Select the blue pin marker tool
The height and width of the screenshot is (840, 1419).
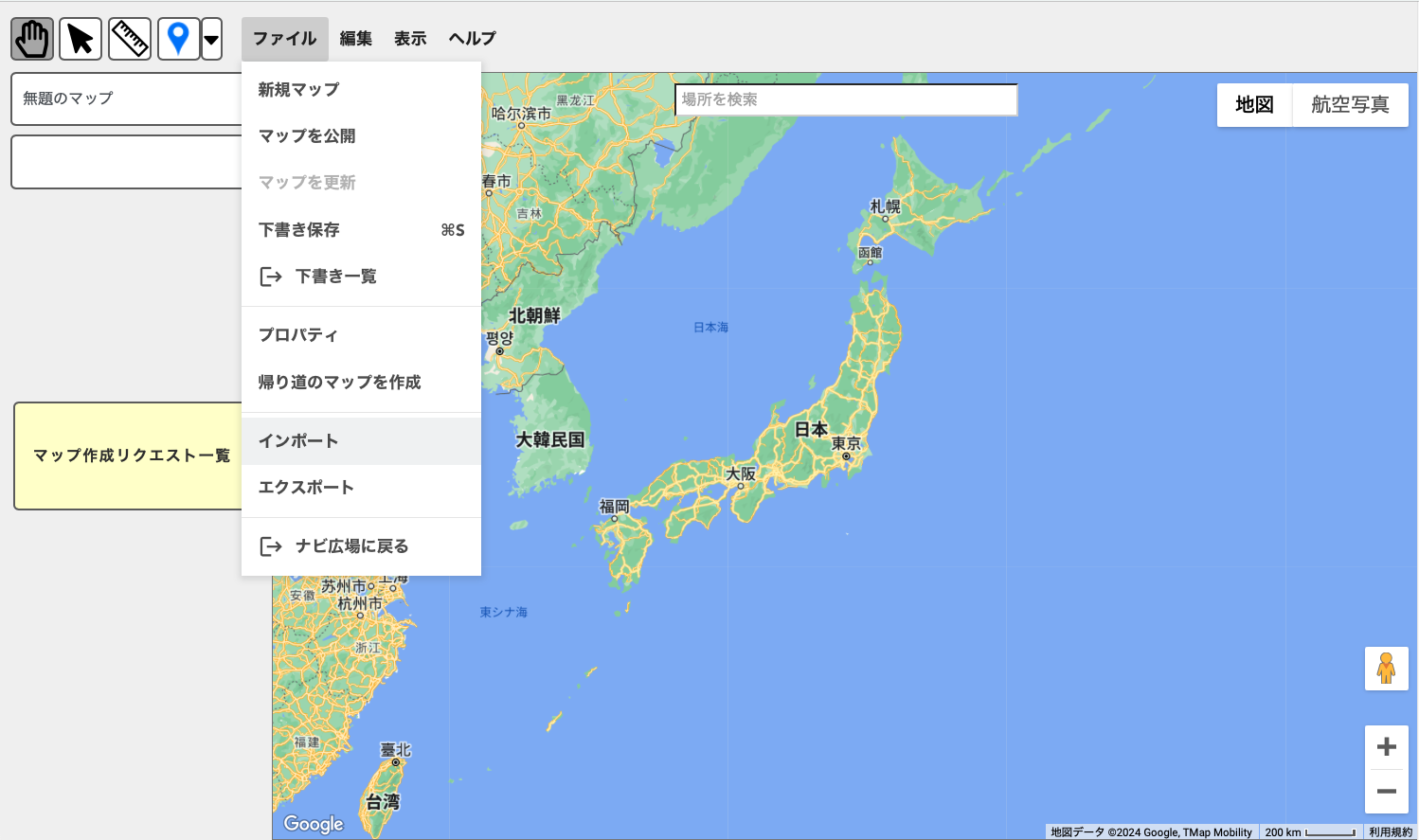(x=178, y=39)
